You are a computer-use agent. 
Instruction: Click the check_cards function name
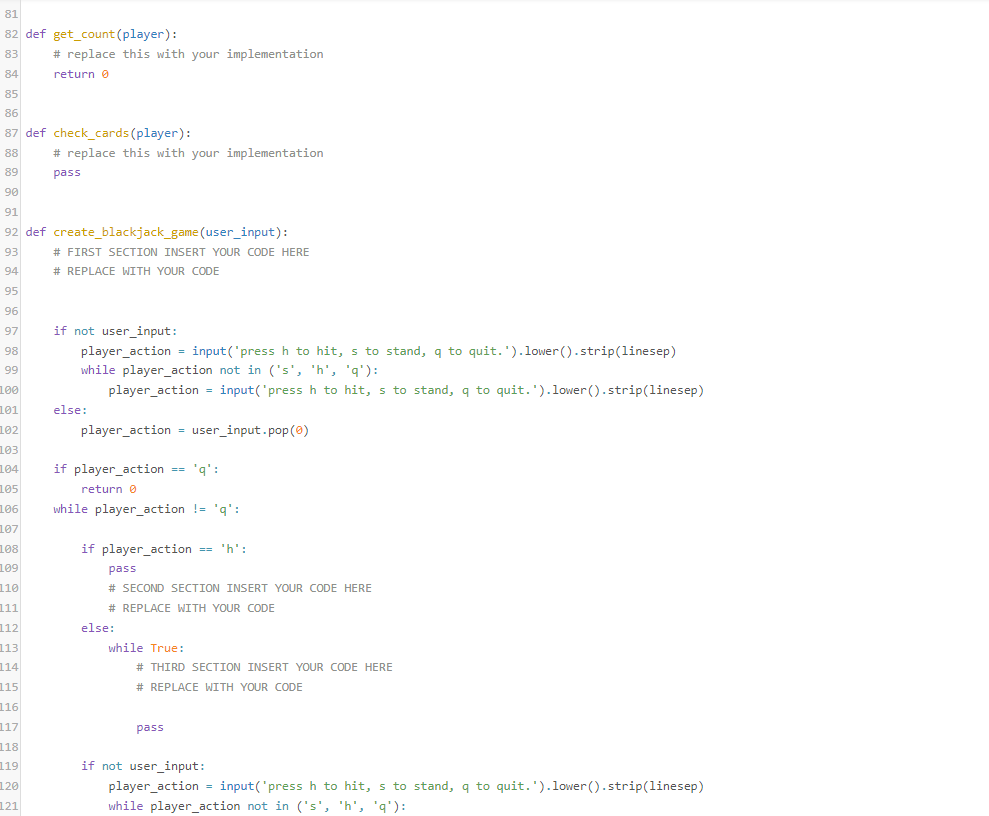coord(91,133)
